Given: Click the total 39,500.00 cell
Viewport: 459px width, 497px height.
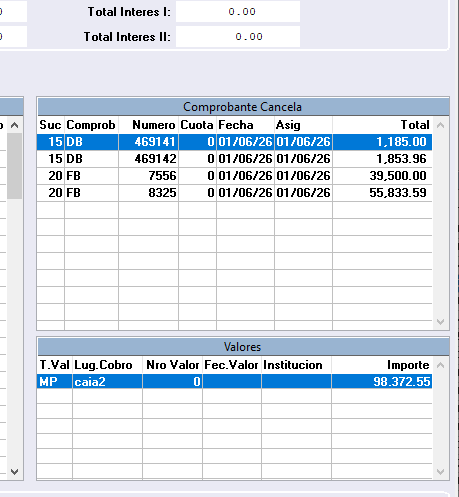Looking at the screenshot, I should [382, 176].
